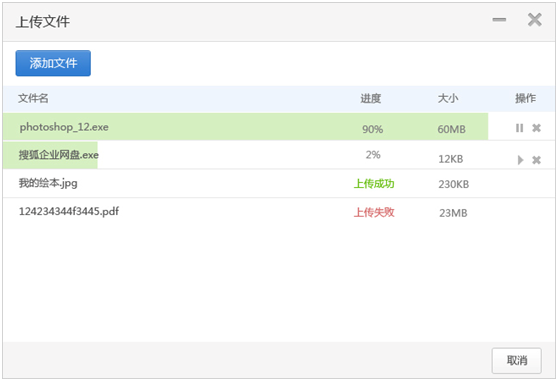Click the 添加文件 button
Viewport: 558px width, 381px height.
[x=53, y=63]
